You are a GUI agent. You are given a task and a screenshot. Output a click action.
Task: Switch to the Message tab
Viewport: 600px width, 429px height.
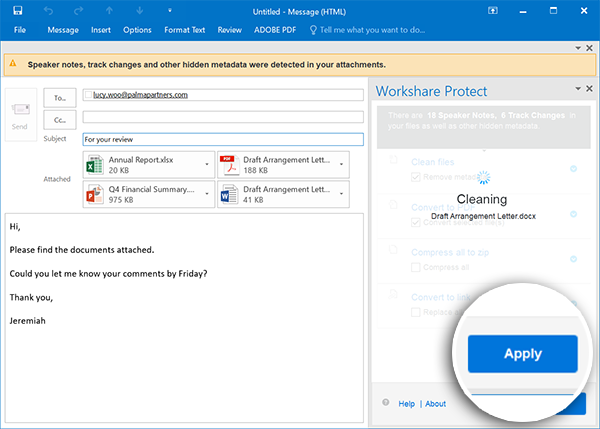pyautogui.click(x=63, y=30)
